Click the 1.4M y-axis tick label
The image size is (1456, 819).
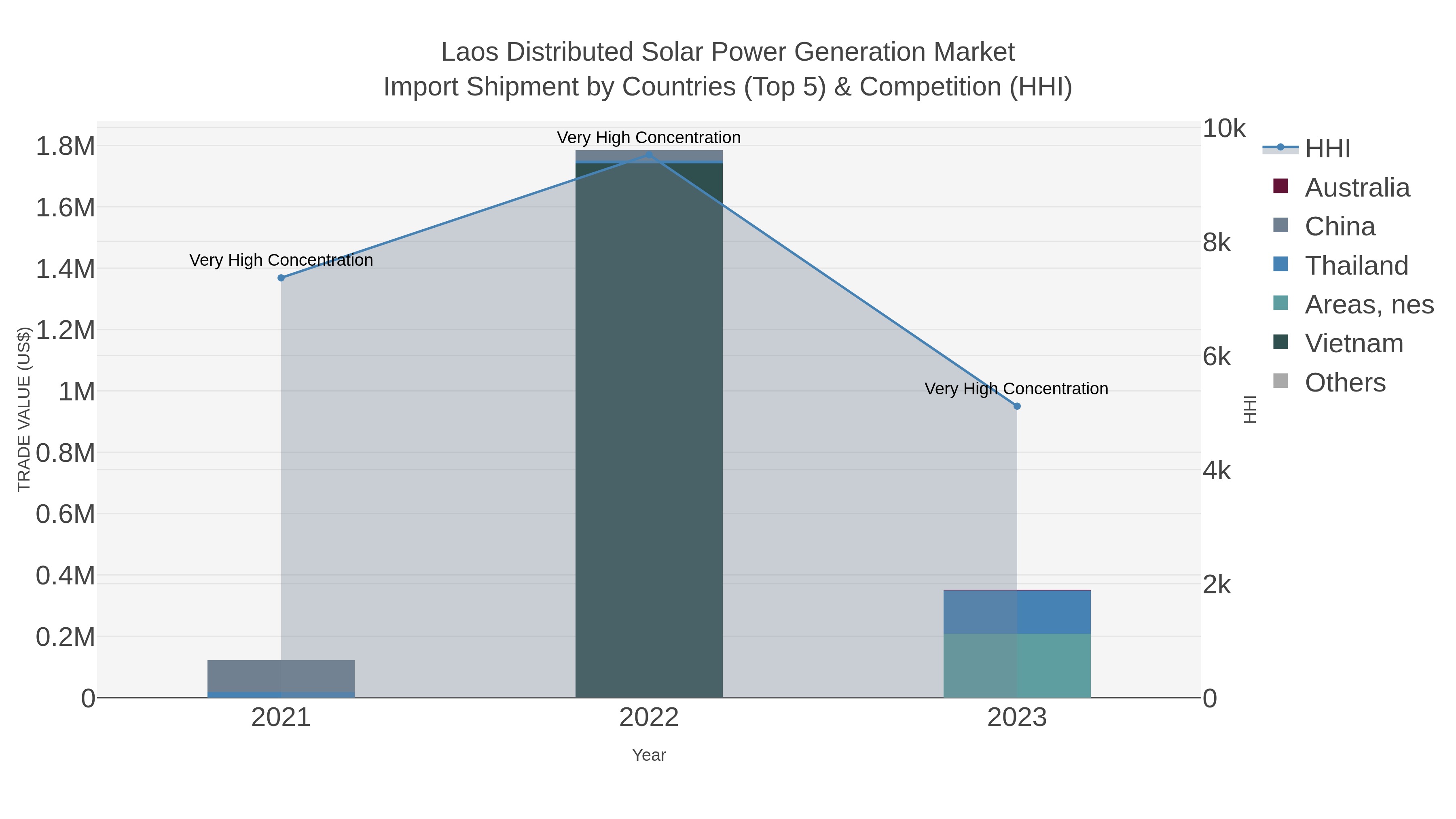pos(66,269)
